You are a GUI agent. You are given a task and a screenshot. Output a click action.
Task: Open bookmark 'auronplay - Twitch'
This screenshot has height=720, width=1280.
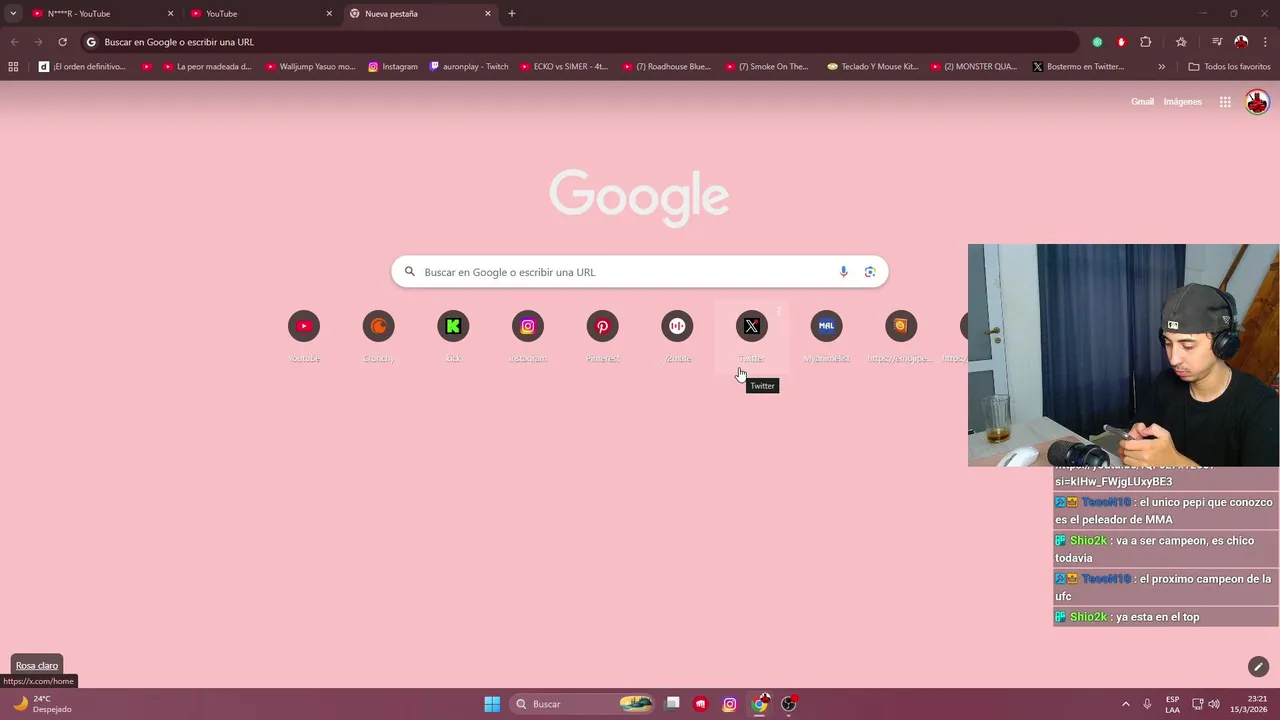pos(469,67)
